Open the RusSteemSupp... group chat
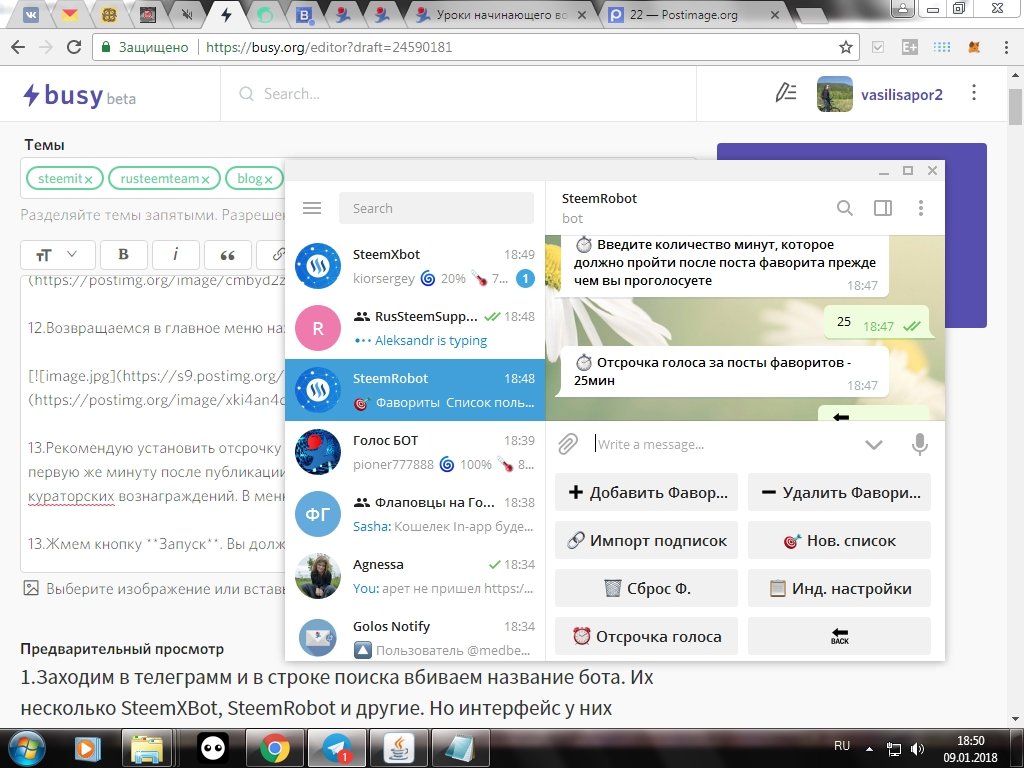The width and height of the screenshot is (1024, 768). pyautogui.click(x=415, y=328)
